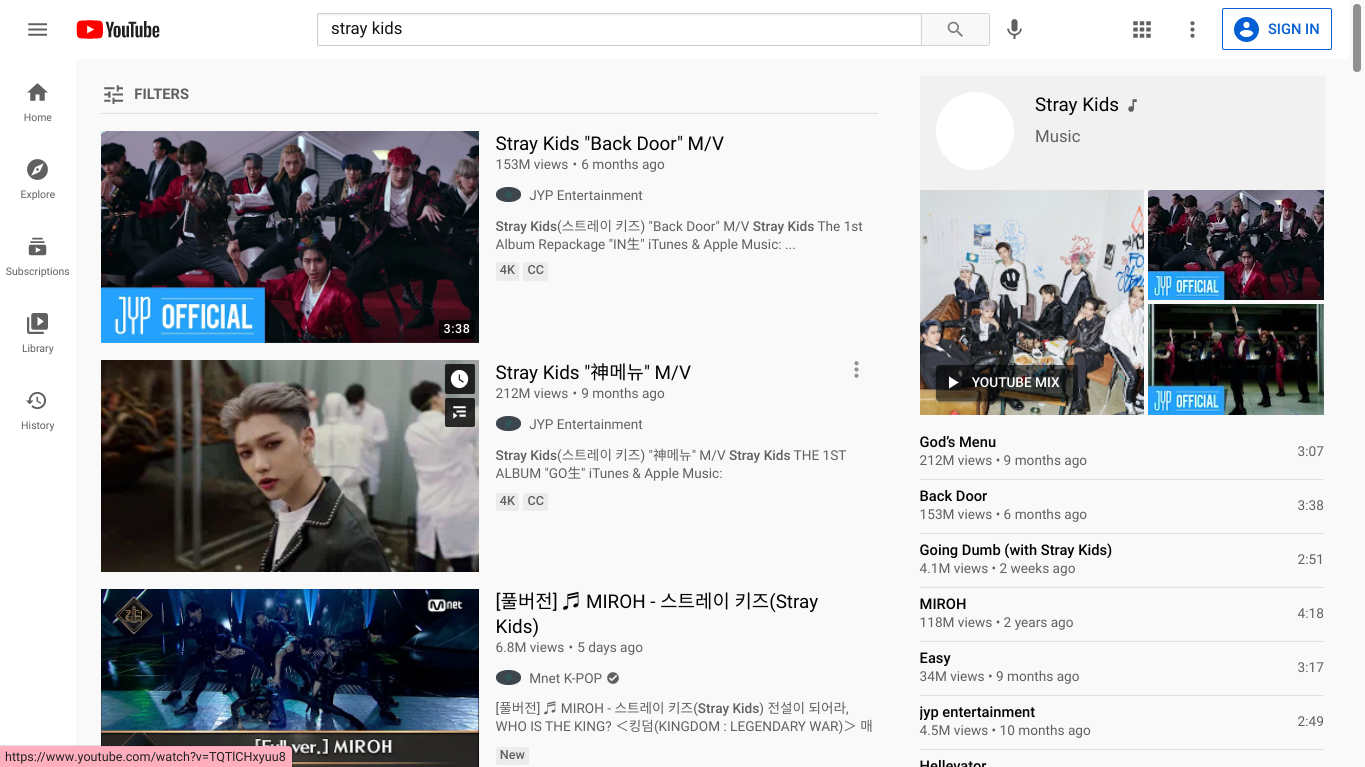Image resolution: width=1365 pixels, height=767 pixels.
Task: Play Going Dumb (with Stray Kids) track
Action: click(x=1122, y=559)
